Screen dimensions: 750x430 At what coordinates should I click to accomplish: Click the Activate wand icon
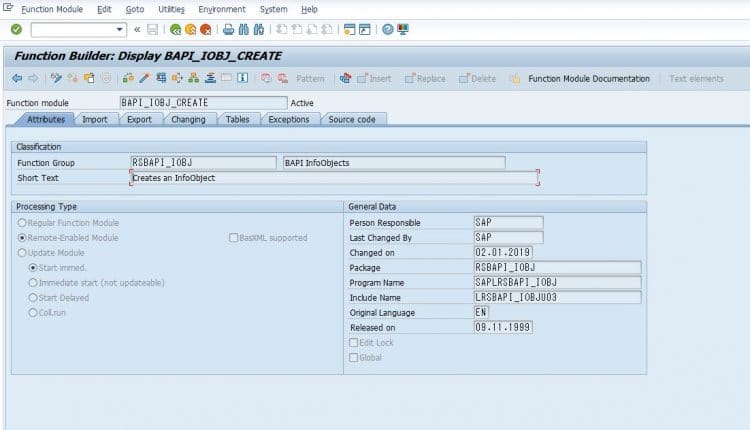pyautogui.click(x=144, y=78)
